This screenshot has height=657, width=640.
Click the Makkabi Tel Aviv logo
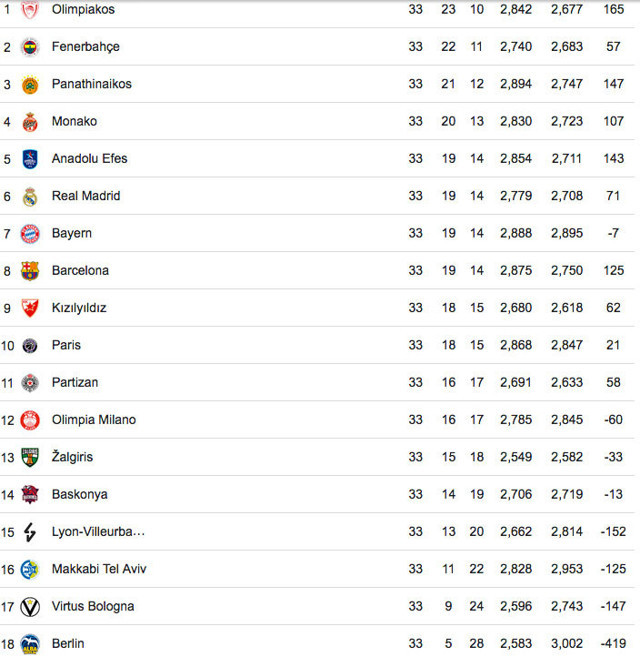coord(30,569)
